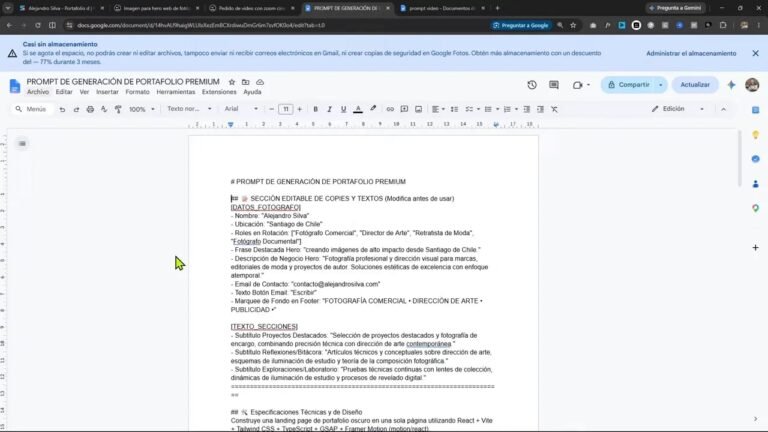Open the Editar menu

[64, 92]
